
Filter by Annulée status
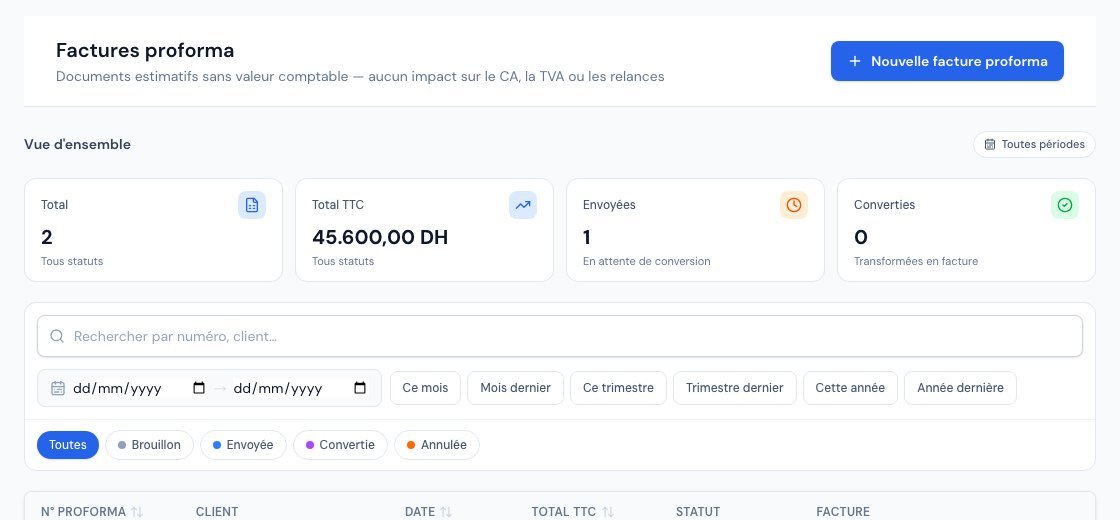[436, 445]
